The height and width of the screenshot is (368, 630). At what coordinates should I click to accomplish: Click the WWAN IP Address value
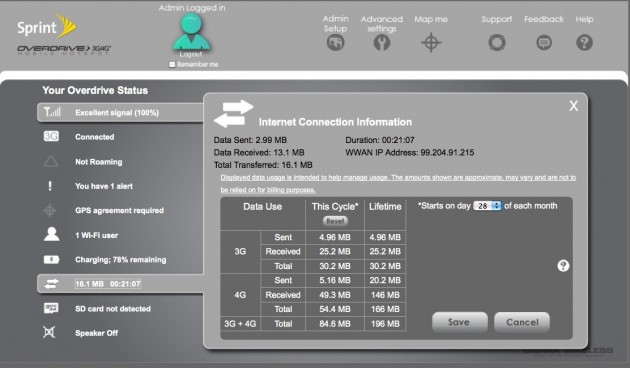click(447, 153)
